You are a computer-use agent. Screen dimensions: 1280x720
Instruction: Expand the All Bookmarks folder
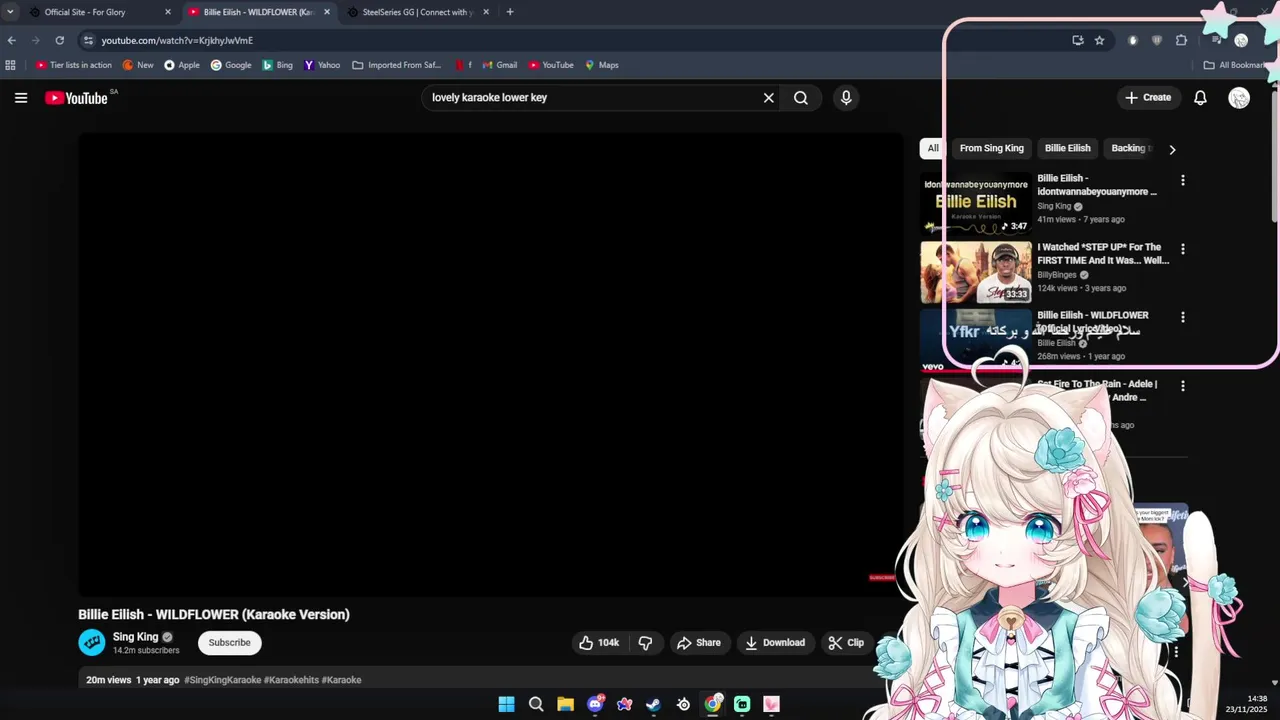tap(1235, 65)
